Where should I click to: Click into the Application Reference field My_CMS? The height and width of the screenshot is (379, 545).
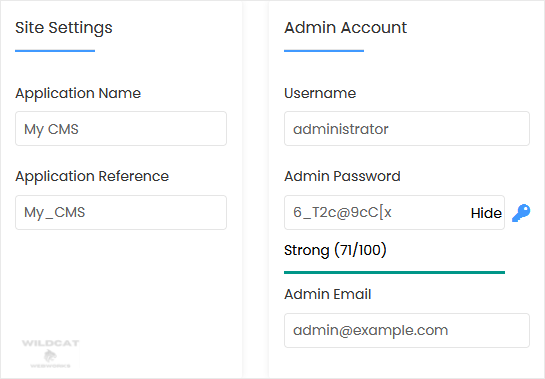121,212
